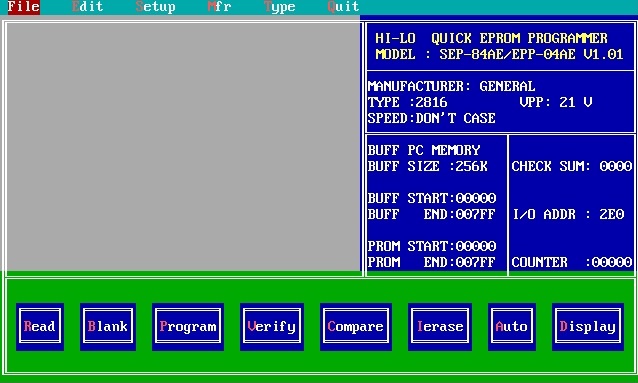Open the Edit menu
This screenshot has height=383, width=638.
tap(87, 7)
